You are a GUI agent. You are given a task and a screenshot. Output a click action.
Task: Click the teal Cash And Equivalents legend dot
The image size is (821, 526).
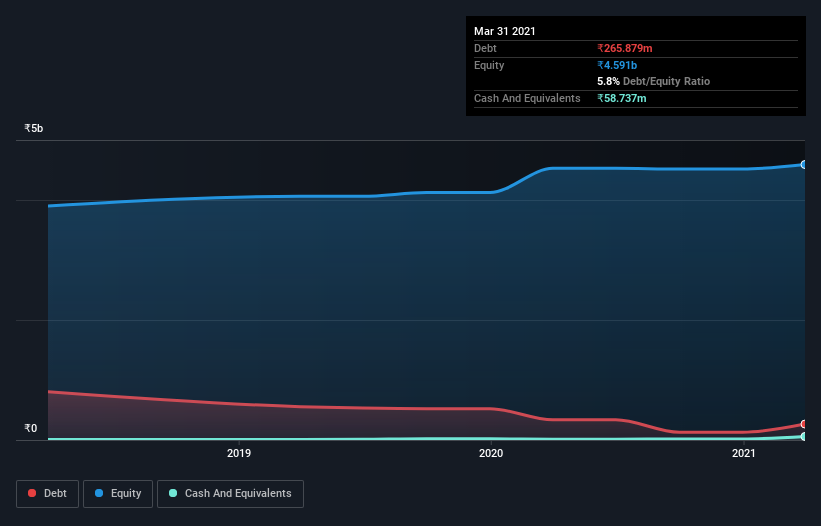[173, 493]
